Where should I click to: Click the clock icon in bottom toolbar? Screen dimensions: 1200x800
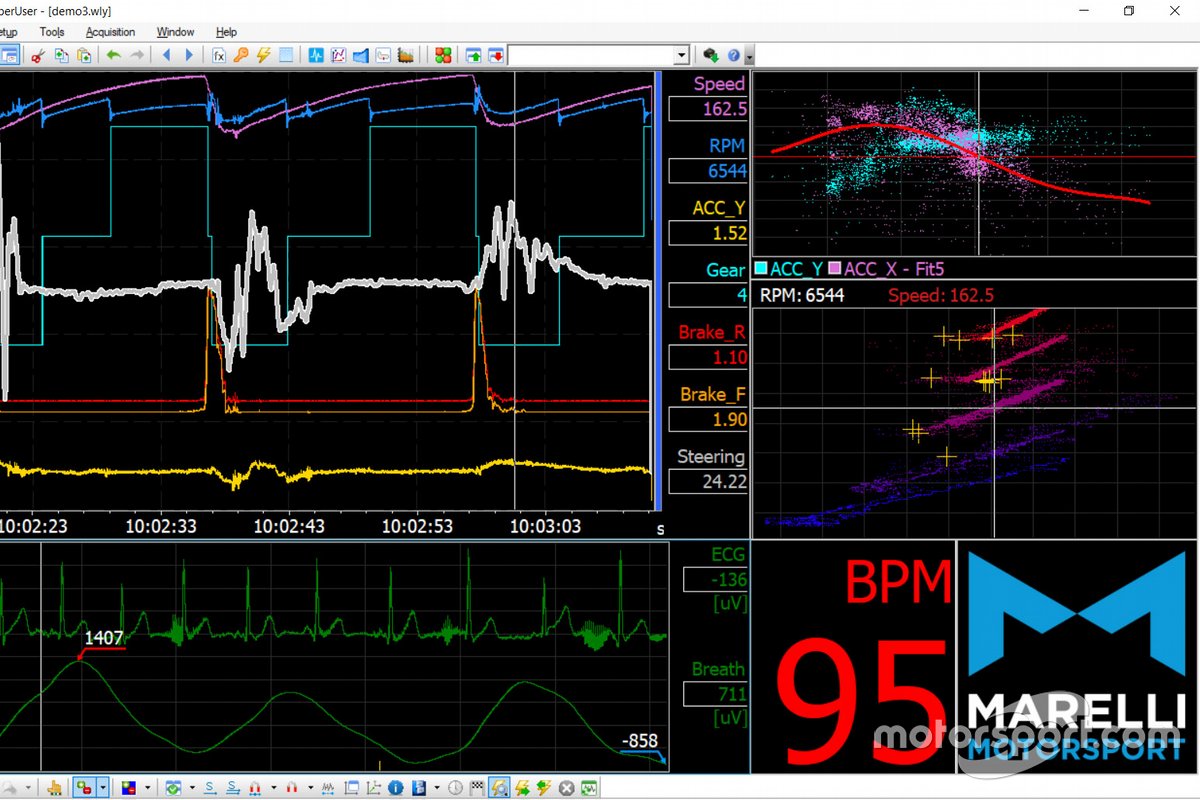455,788
